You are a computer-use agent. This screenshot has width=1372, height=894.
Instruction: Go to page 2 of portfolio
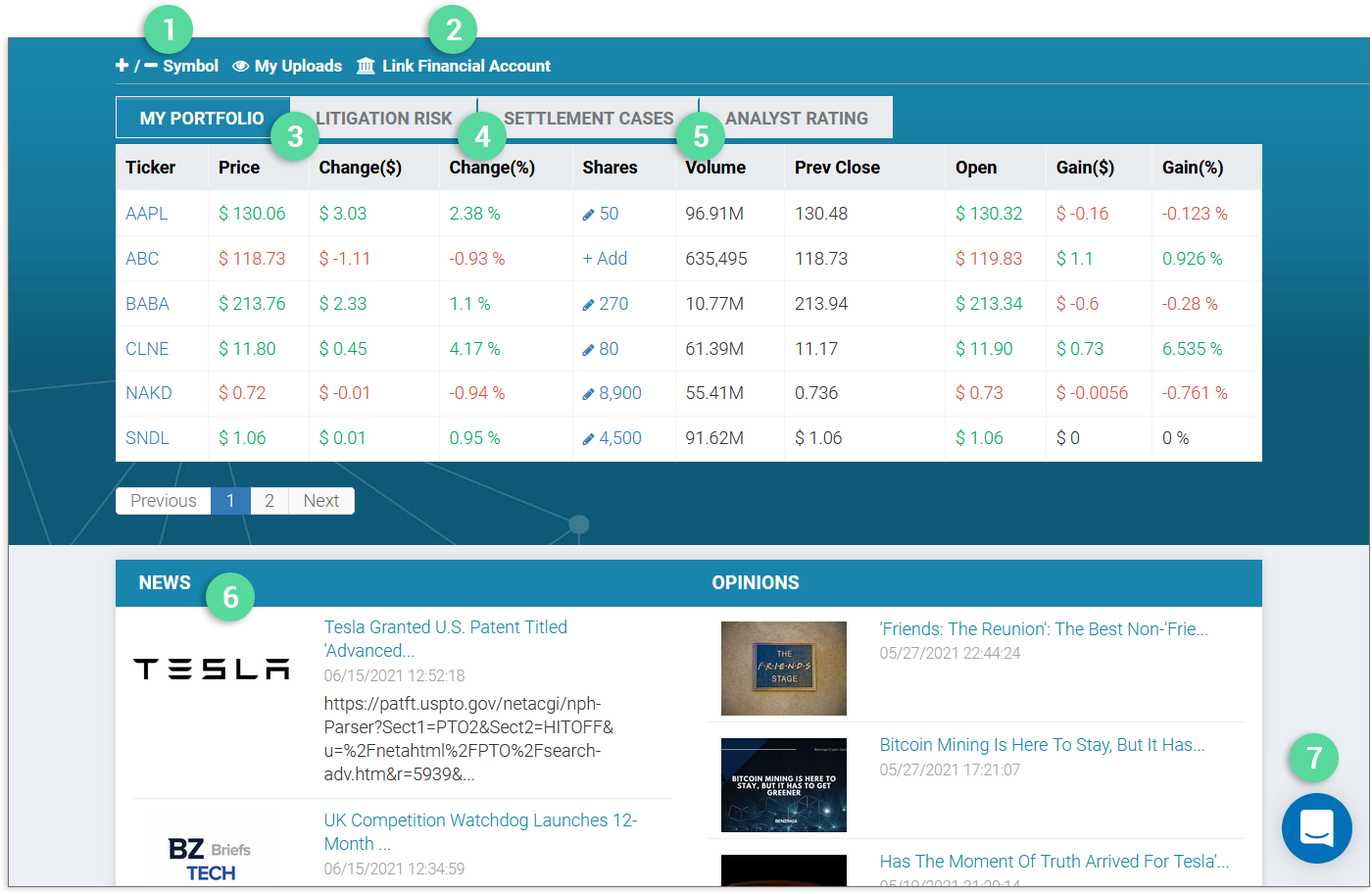coord(269,501)
